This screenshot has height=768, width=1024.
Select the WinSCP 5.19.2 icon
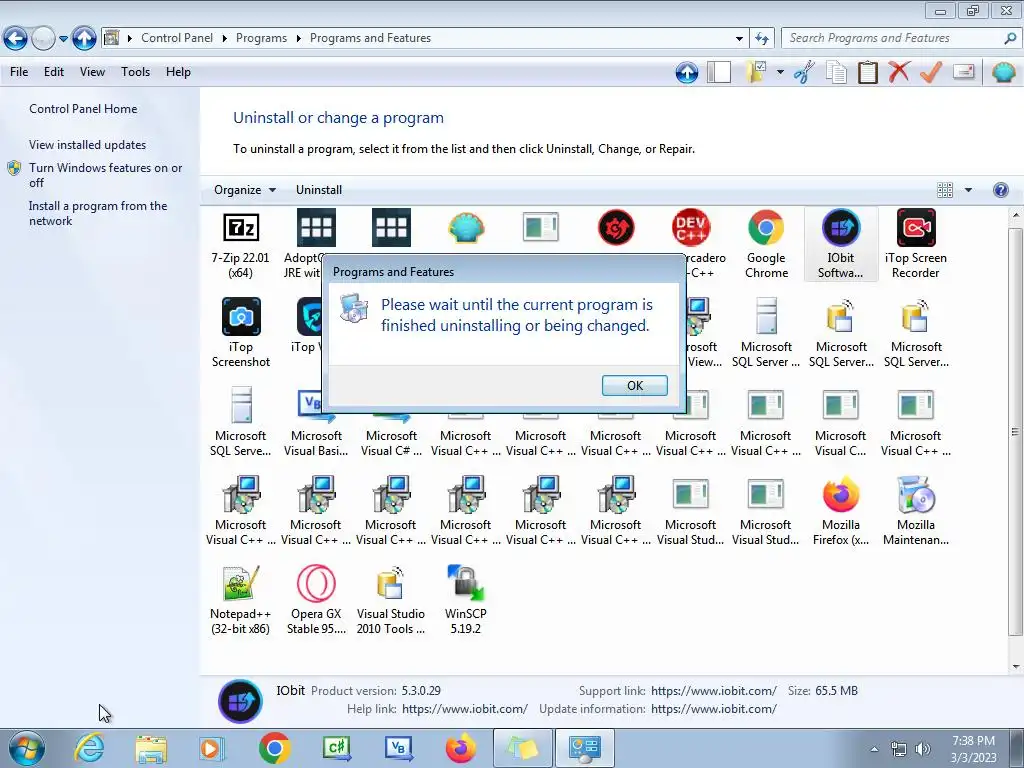coord(466,601)
